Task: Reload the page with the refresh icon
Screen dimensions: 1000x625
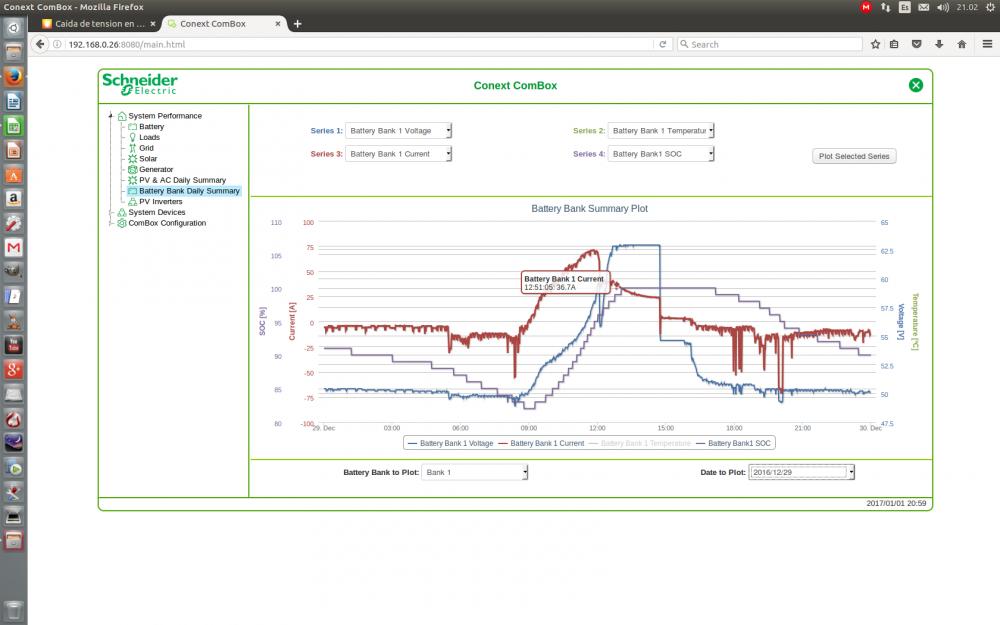Action: (x=663, y=44)
